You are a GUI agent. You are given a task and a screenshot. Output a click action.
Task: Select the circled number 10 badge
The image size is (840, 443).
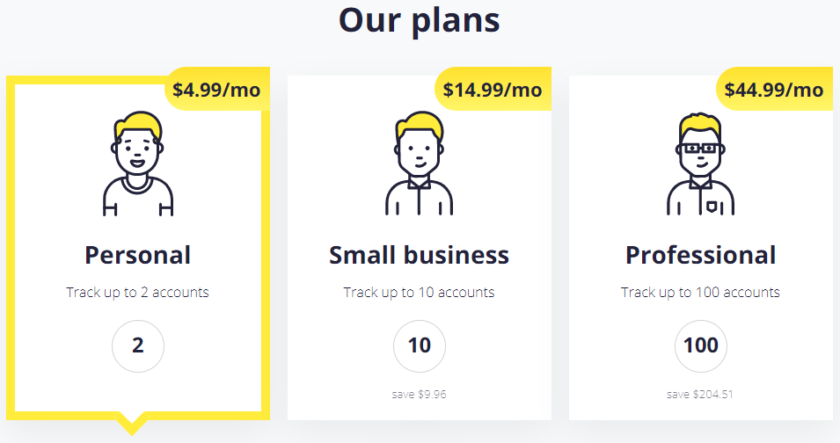(419, 346)
